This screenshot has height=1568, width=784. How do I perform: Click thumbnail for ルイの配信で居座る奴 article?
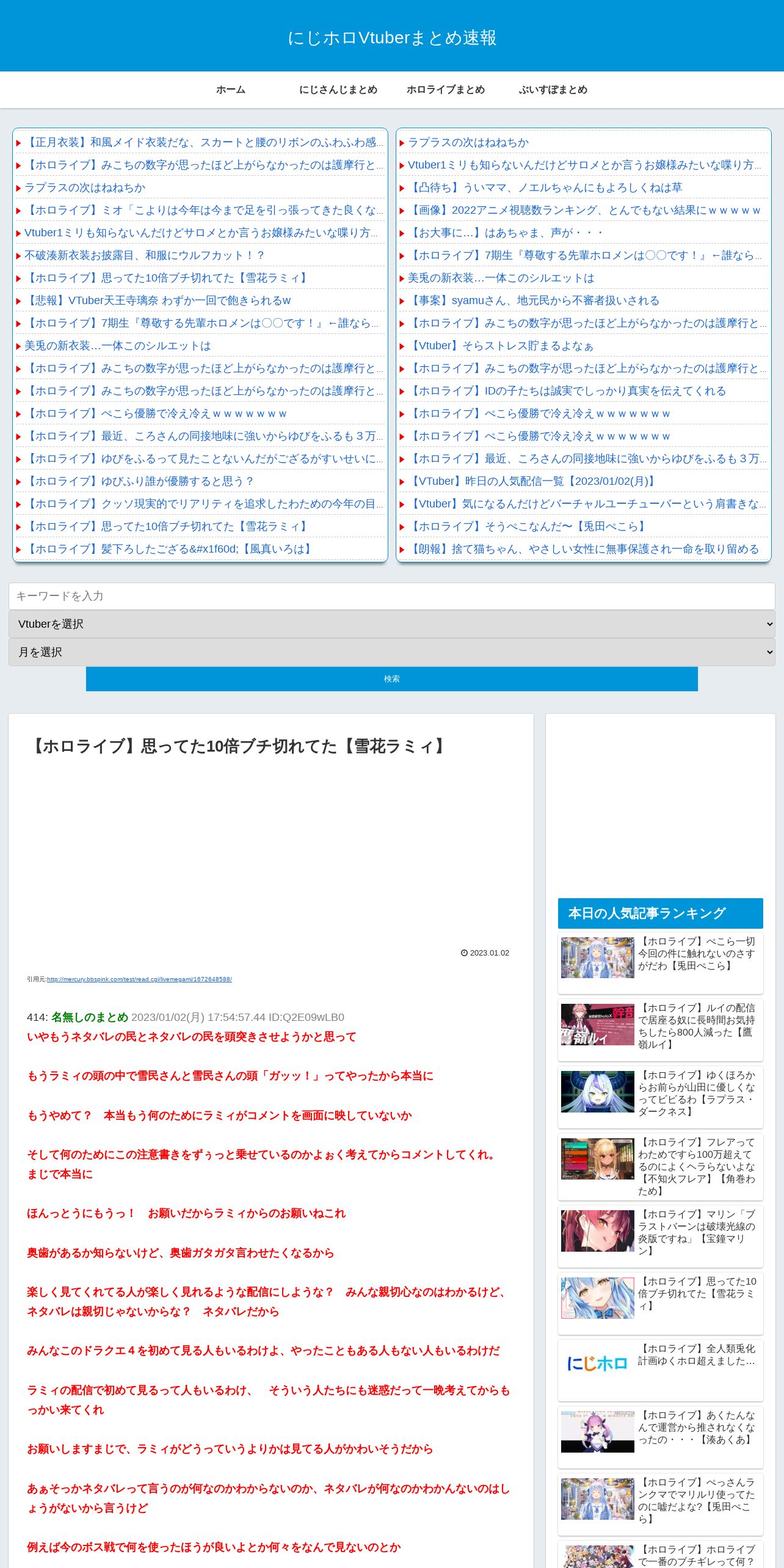(x=598, y=1025)
